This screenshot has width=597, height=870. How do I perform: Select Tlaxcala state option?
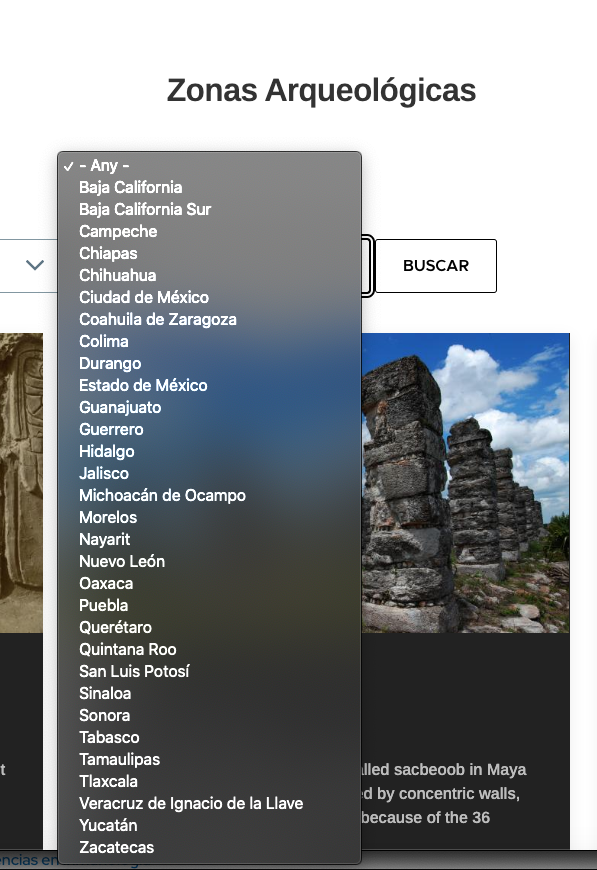(x=210, y=782)
